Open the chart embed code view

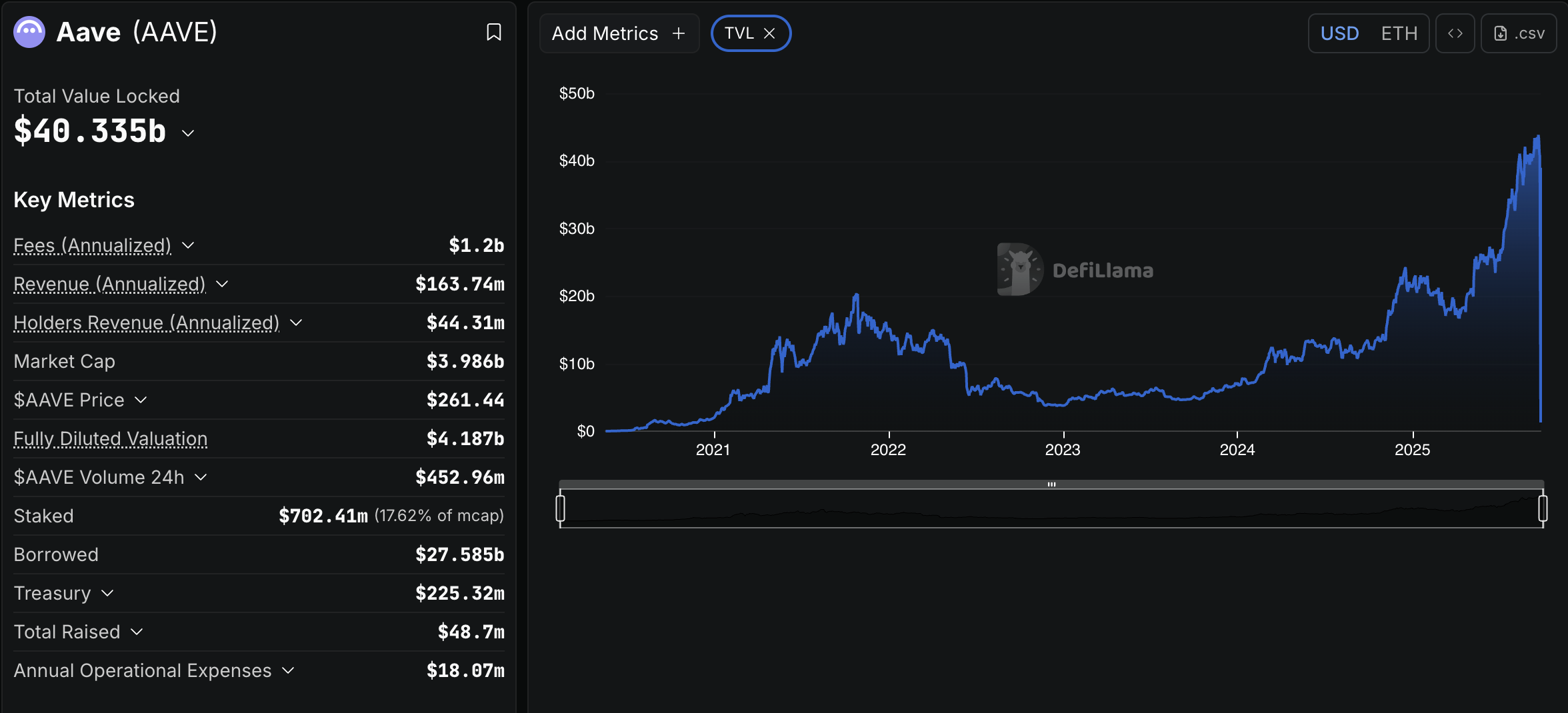coord(1455,33)
